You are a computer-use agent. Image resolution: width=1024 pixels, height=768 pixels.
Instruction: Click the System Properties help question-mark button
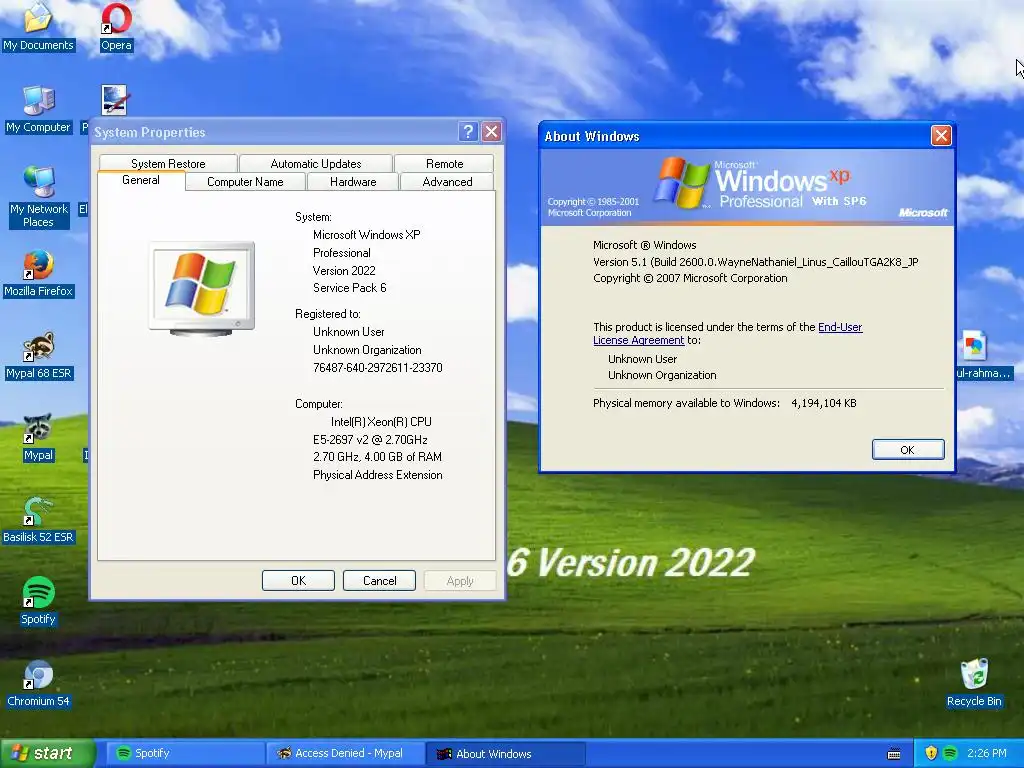point(468,132)
